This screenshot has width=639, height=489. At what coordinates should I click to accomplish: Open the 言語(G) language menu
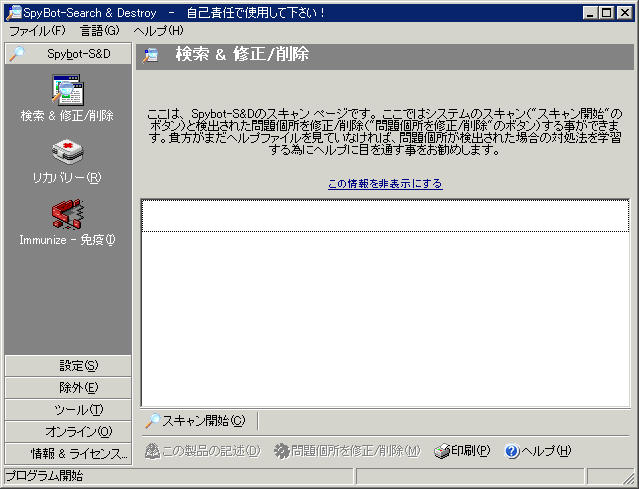tap(100, 31)
